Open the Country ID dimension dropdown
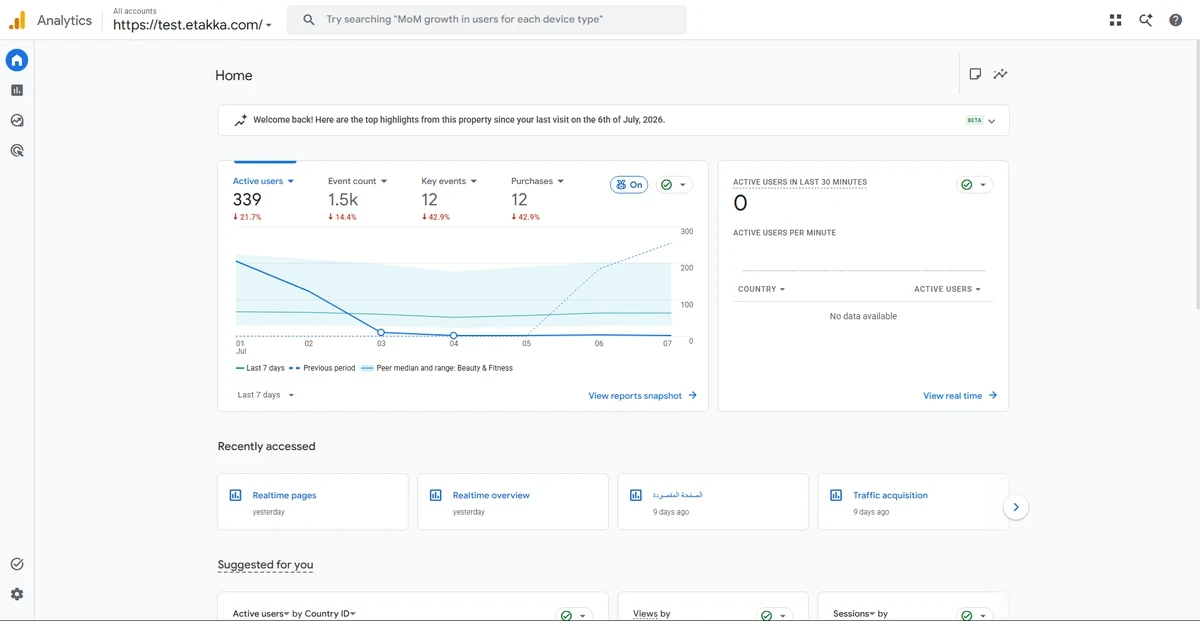The width and height of the screenshot is (1200, 621). 330,614
